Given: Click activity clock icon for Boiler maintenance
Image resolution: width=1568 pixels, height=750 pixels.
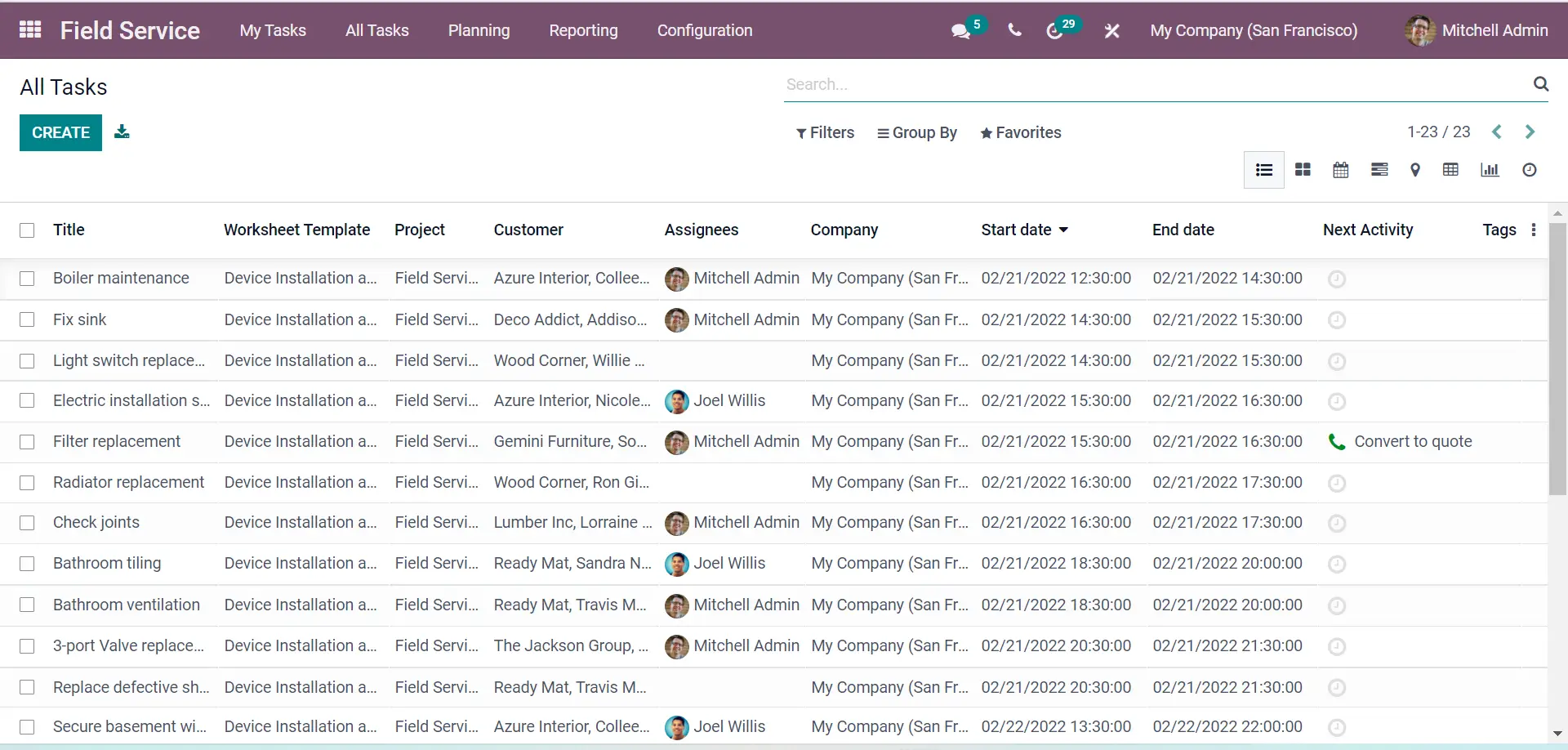Looking at the screenshot, I should [x=1337, y=279].
